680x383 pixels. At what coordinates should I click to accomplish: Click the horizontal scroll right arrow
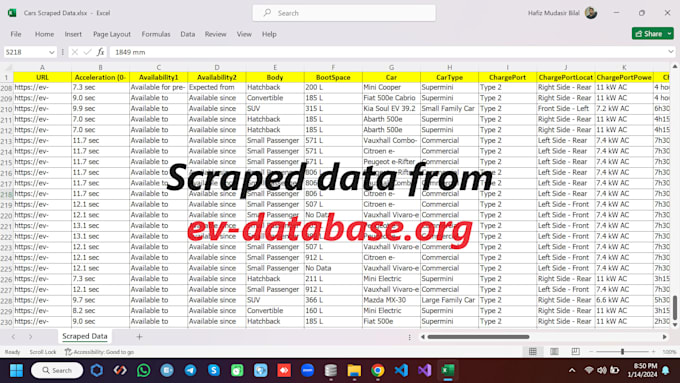(x=664, y=337)
